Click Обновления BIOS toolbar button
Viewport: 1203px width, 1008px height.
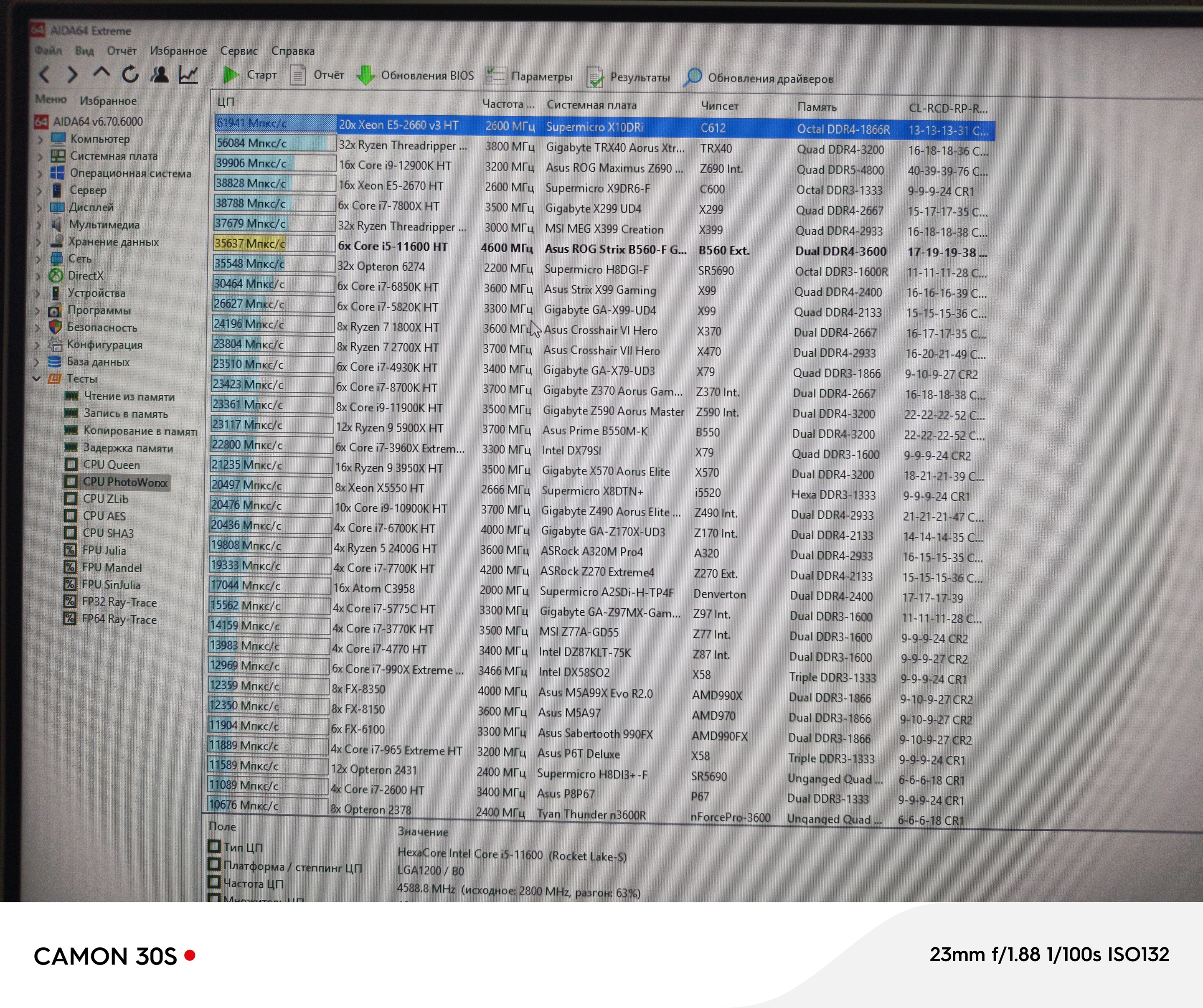coord(415,76)
